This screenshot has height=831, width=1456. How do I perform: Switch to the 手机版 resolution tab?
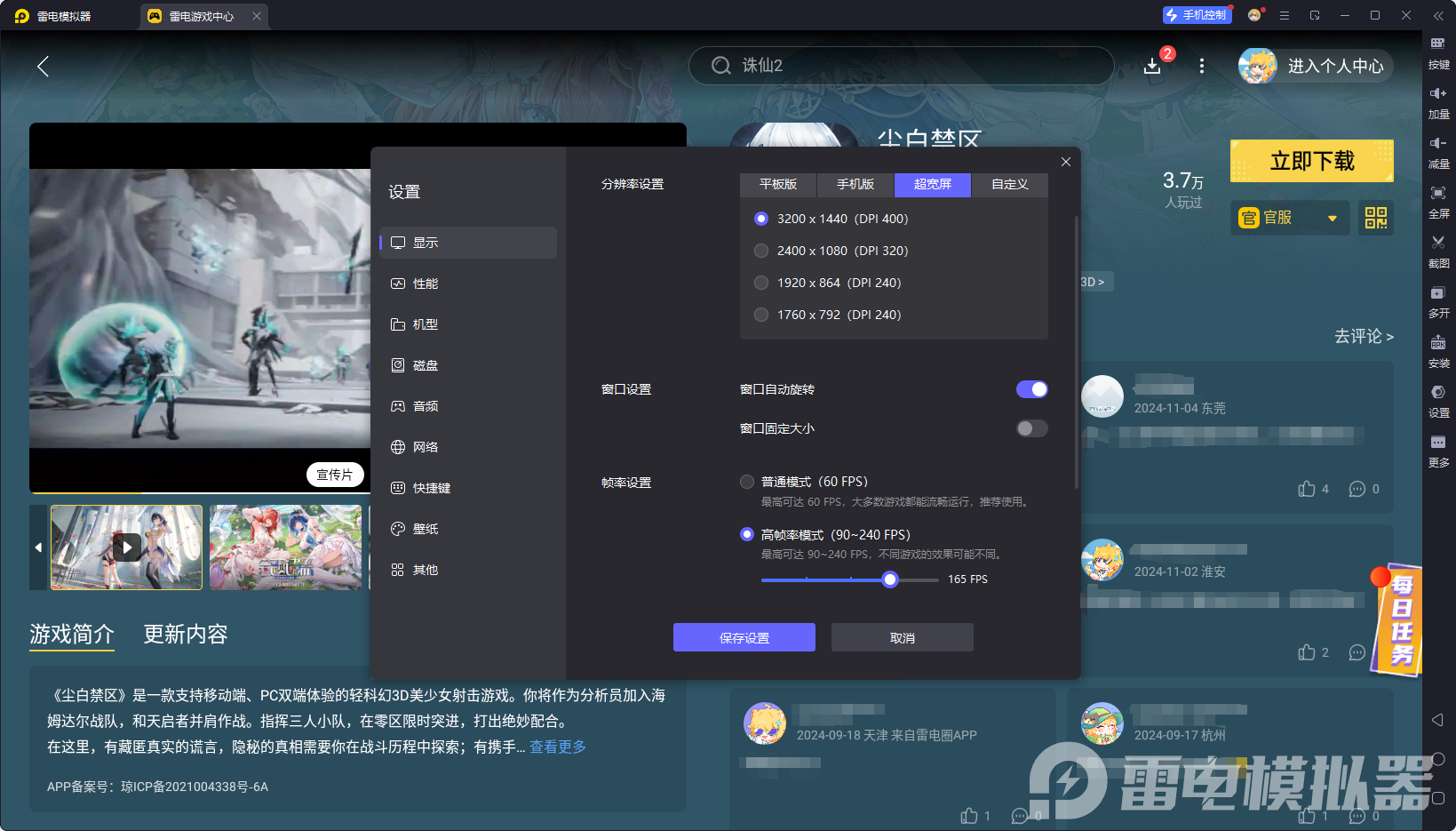coord(855,184)
